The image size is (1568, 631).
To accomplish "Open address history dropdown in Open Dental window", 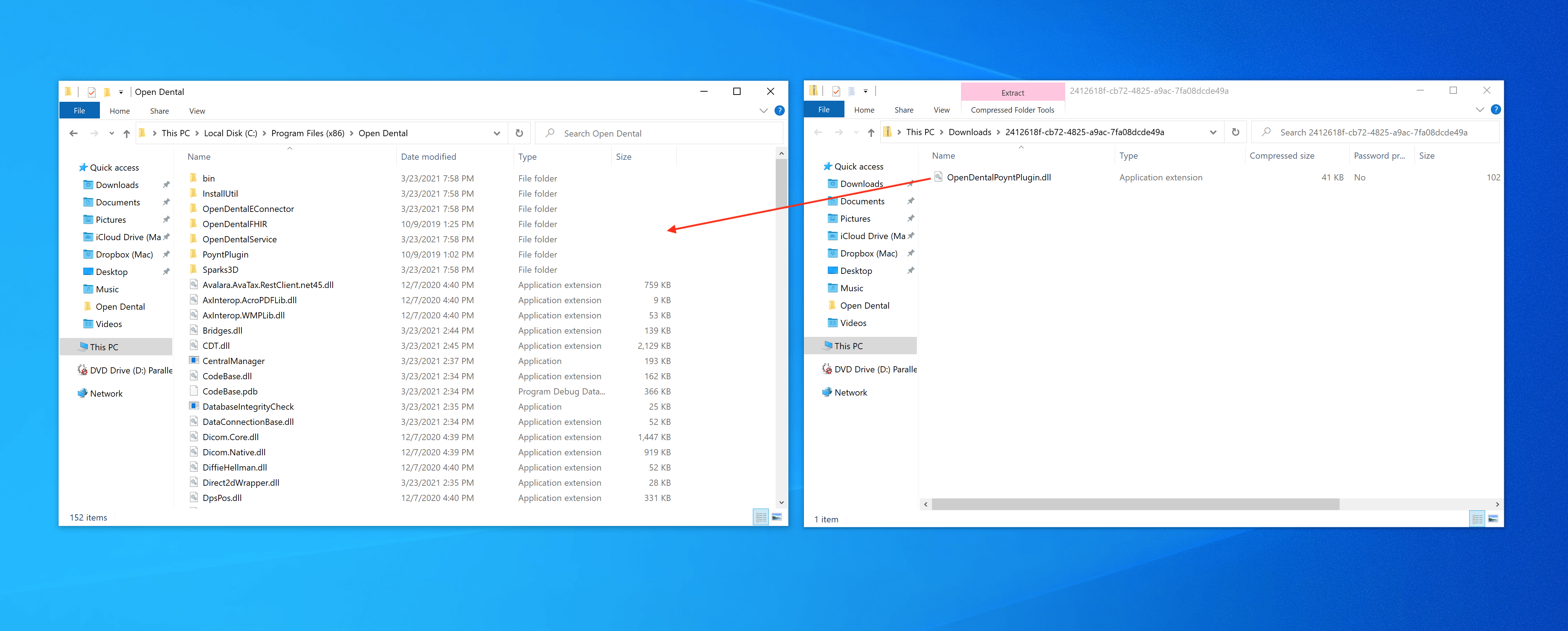I will click(497, 133).
